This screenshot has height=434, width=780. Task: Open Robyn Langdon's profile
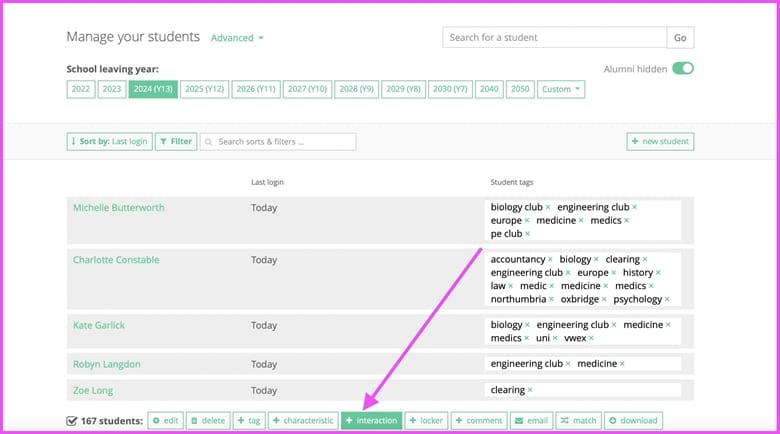tap(106, 364)
